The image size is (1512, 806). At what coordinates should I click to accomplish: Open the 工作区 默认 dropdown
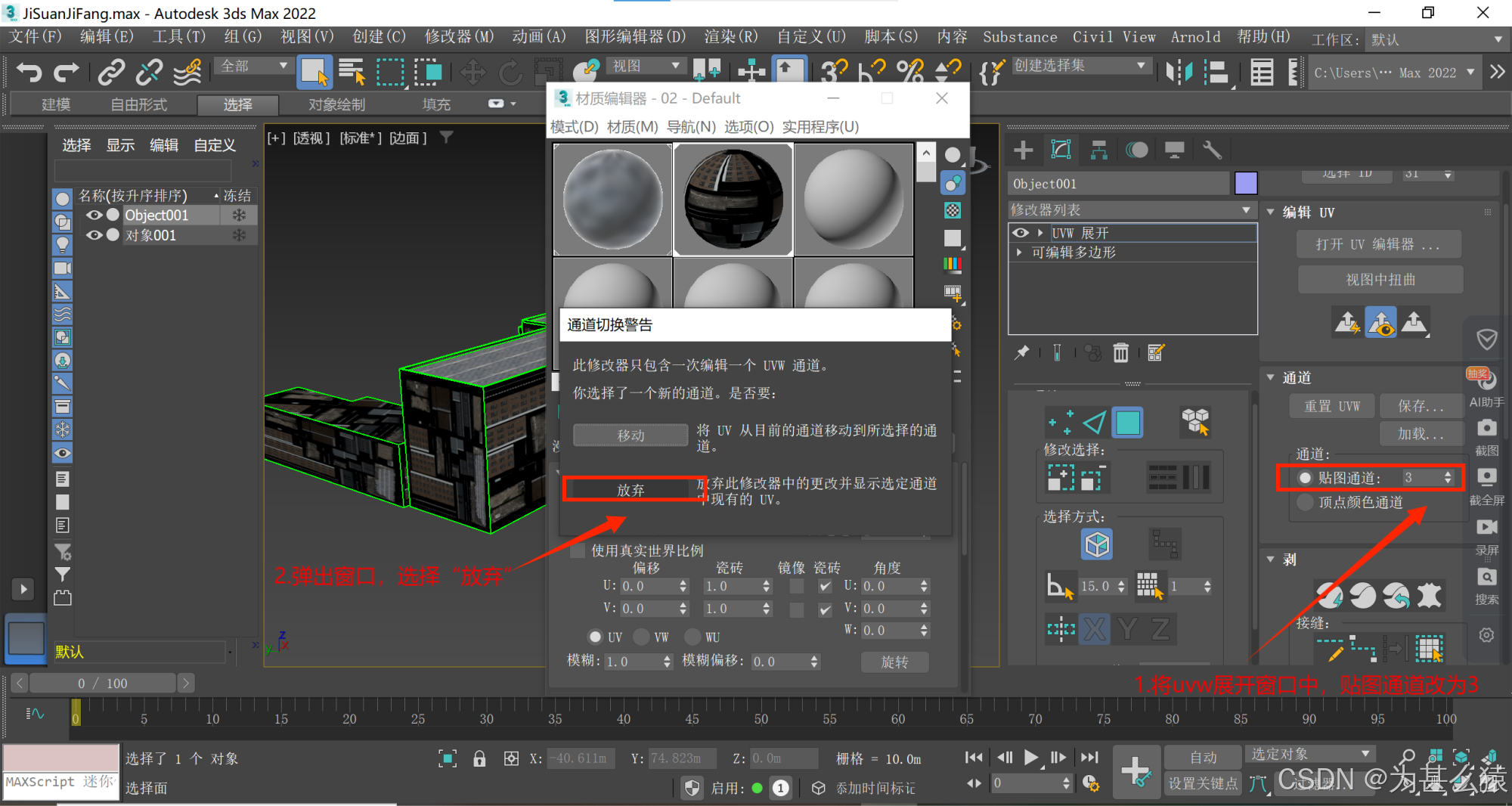coord(1436,39)
